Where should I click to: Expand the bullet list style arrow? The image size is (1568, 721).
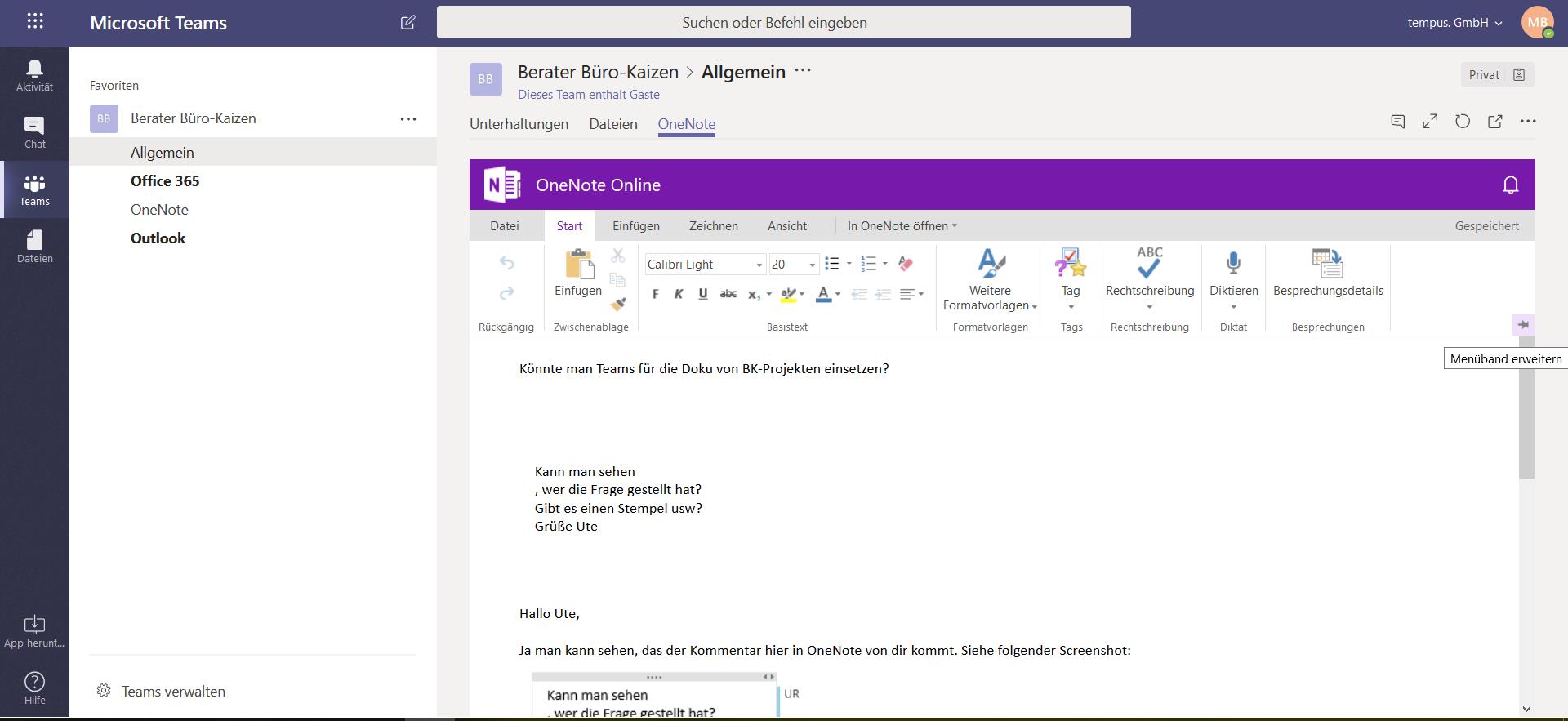click(849, 264)
